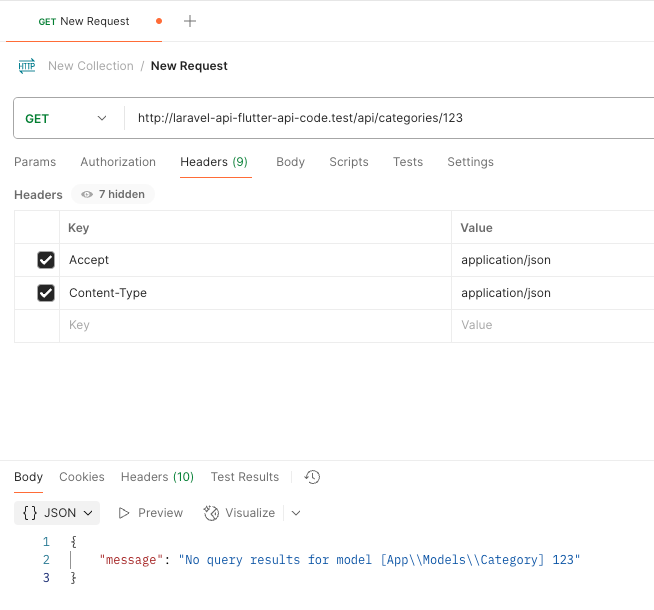654x610 pixels.
Task: Click the Visualize icon button
Action: point(239,513)
